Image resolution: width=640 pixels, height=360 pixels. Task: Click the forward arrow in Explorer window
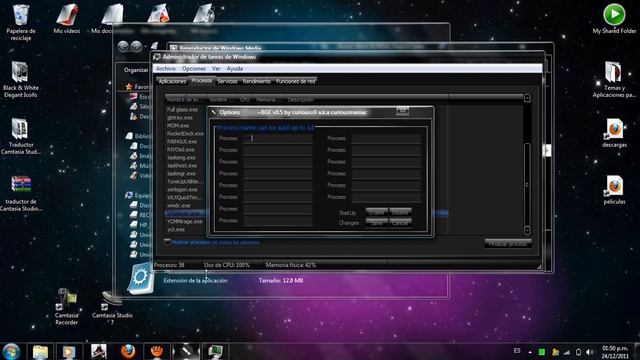point(136,46)
